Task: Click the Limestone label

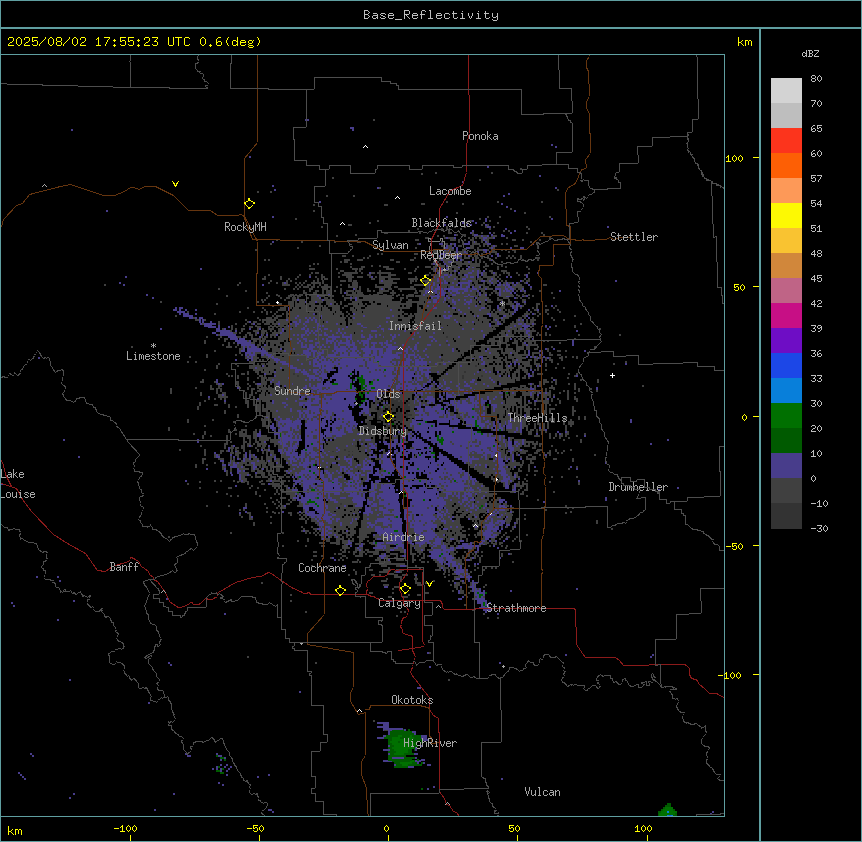Action: pyautogui.click(x=153, y=356)
